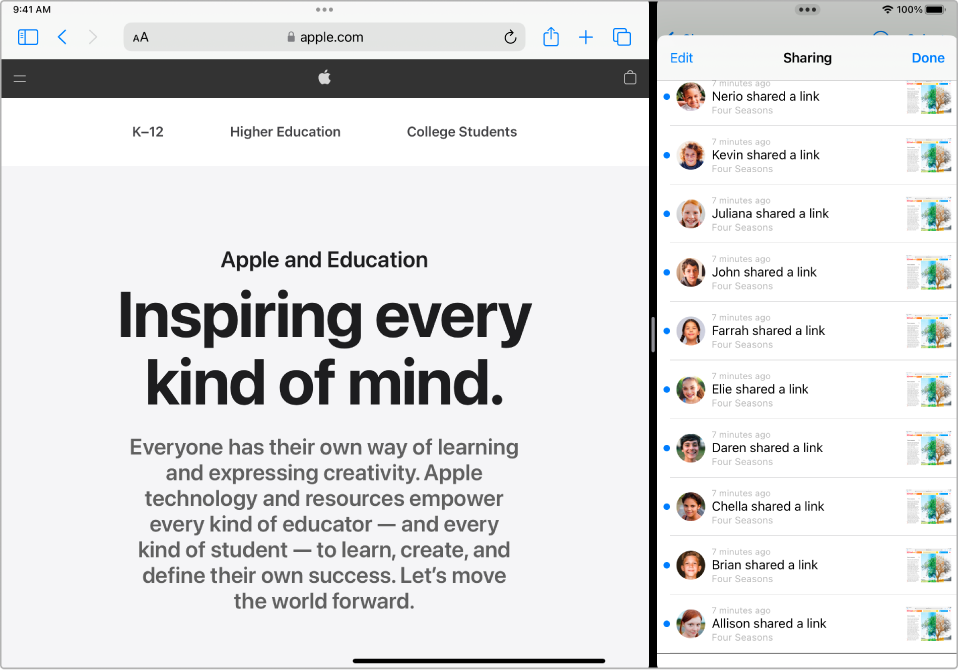Open a new Safari tab

click(x=586, y=36)
